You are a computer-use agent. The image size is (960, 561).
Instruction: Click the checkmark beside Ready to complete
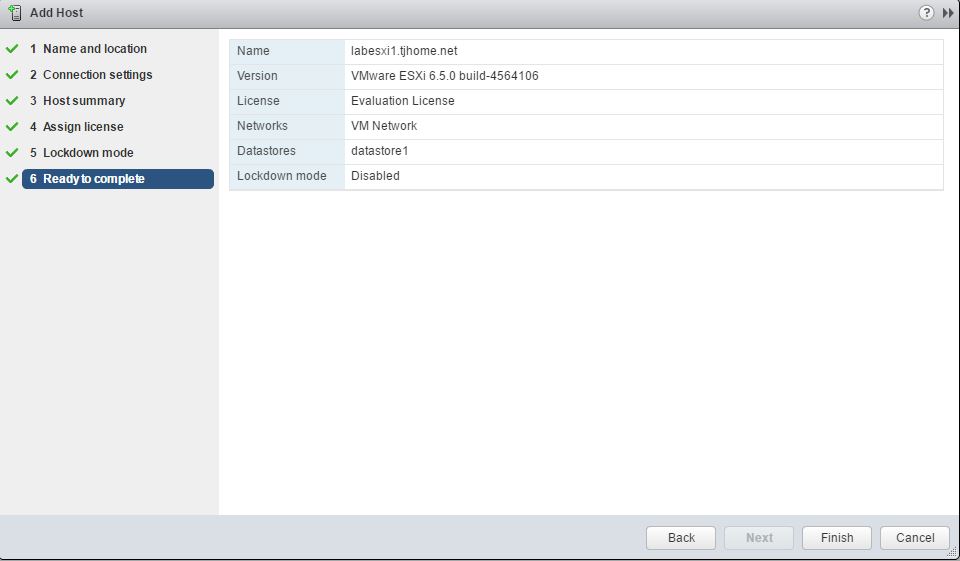coord(12,179)
